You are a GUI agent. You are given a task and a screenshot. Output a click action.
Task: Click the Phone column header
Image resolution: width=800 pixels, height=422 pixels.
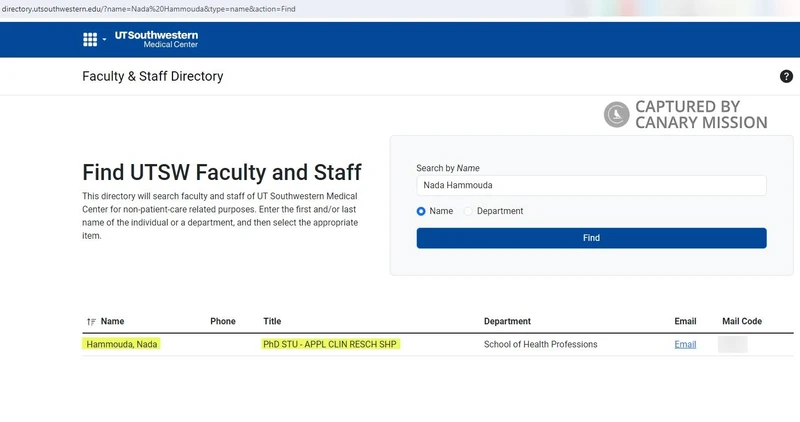pyautogui.click(x=223, y=321)
